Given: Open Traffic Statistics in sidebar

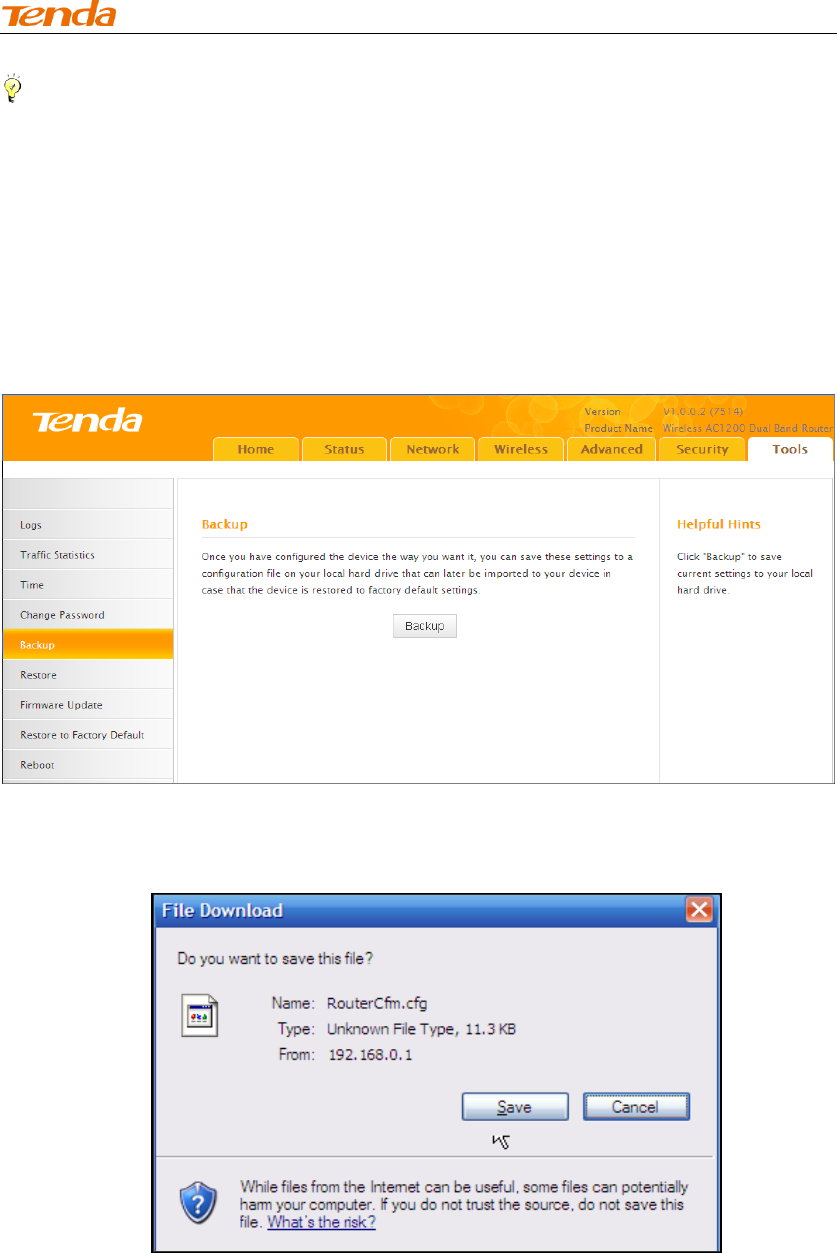Looking at the screenshot, I should point(87,554).
